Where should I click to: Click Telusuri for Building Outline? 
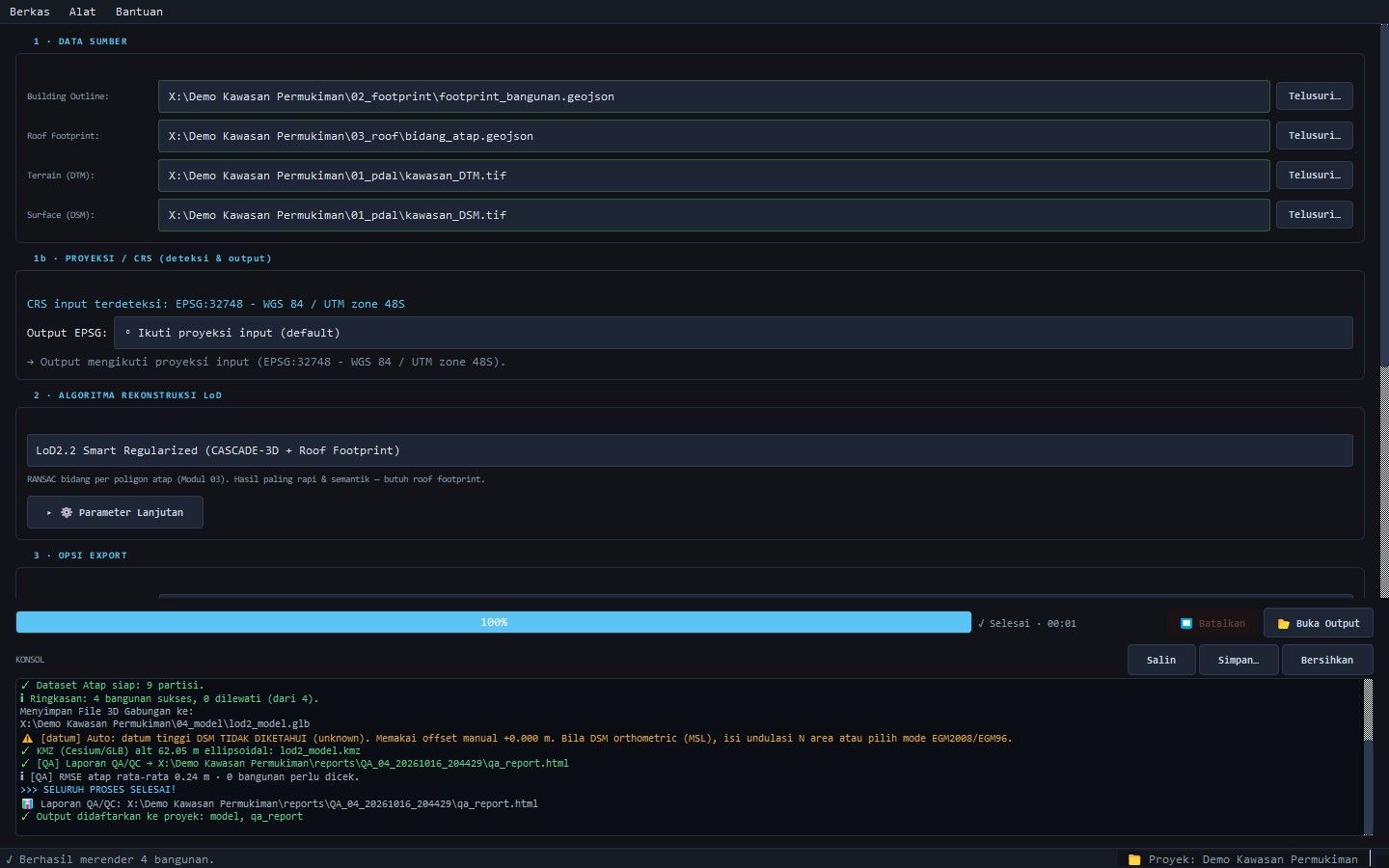pyautogui.click(x=1314, y=96)
